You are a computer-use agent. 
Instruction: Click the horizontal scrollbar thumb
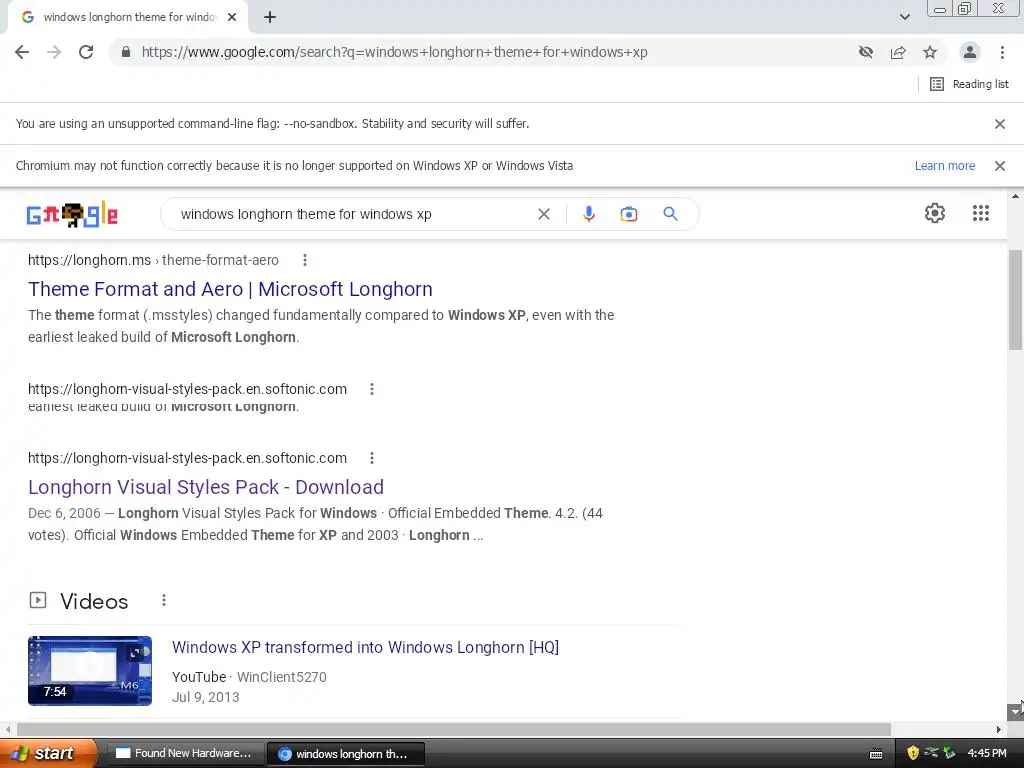coord(454,729)
